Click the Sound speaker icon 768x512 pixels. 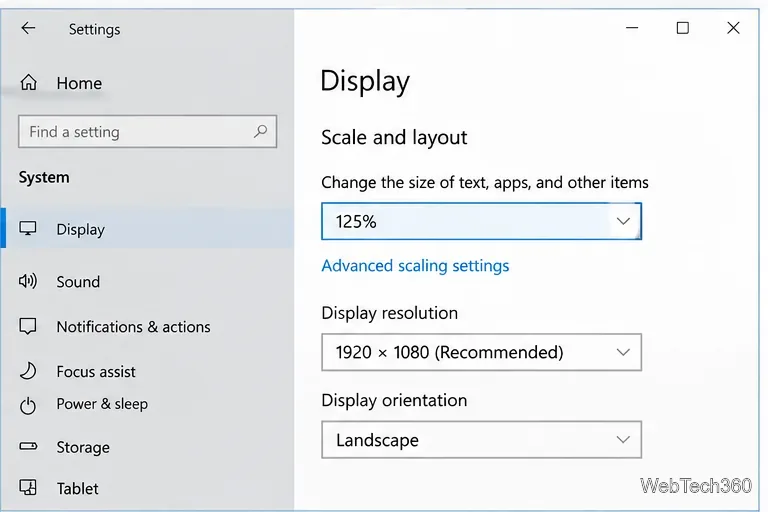[x=28, y=281]
